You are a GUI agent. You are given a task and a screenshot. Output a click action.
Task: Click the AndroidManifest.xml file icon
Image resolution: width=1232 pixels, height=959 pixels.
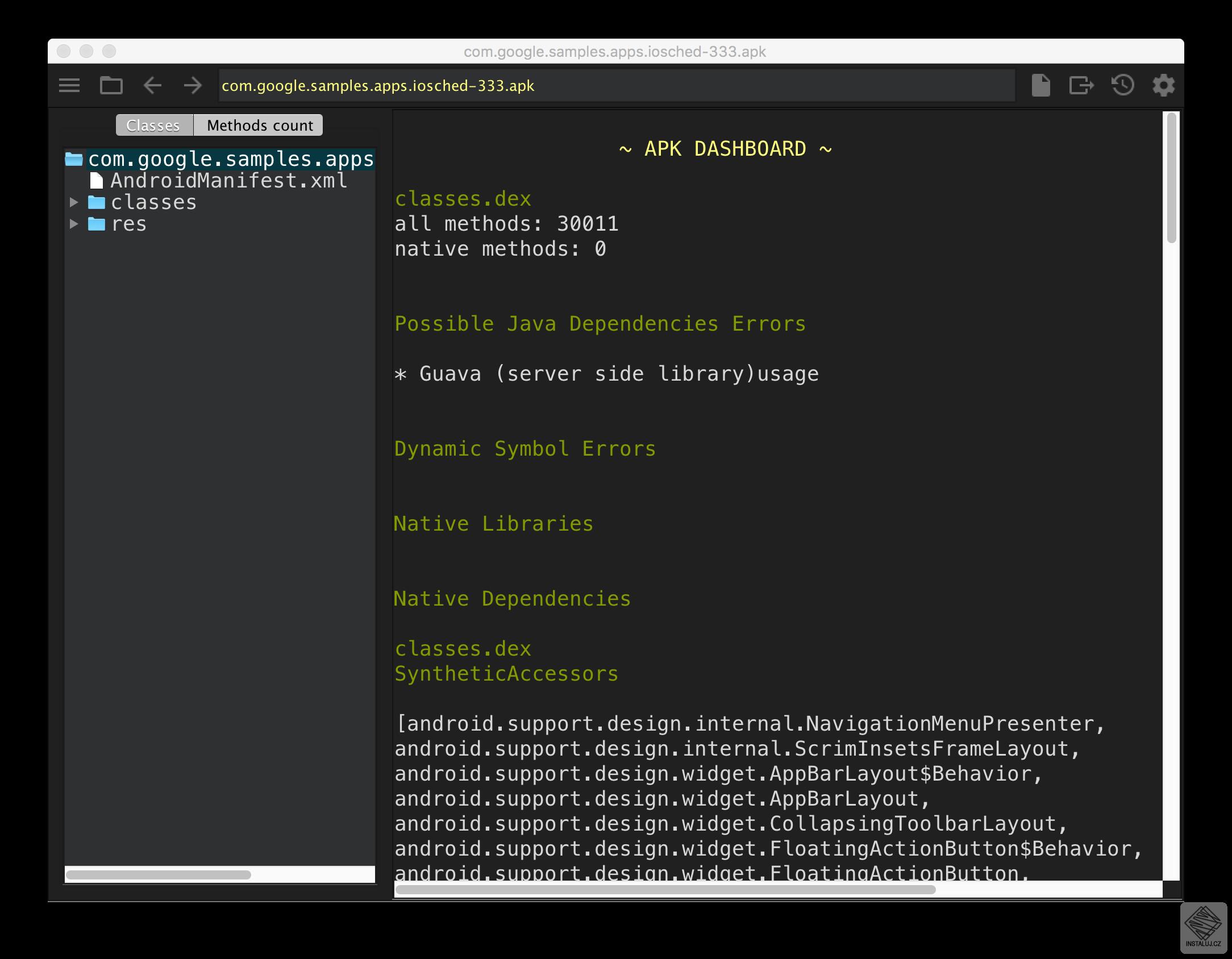97,181
